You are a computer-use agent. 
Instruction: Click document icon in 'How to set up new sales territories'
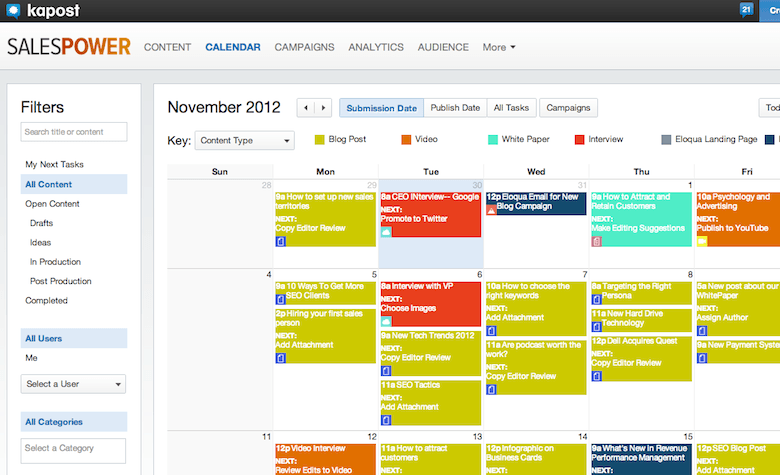[x=281, y=242]
